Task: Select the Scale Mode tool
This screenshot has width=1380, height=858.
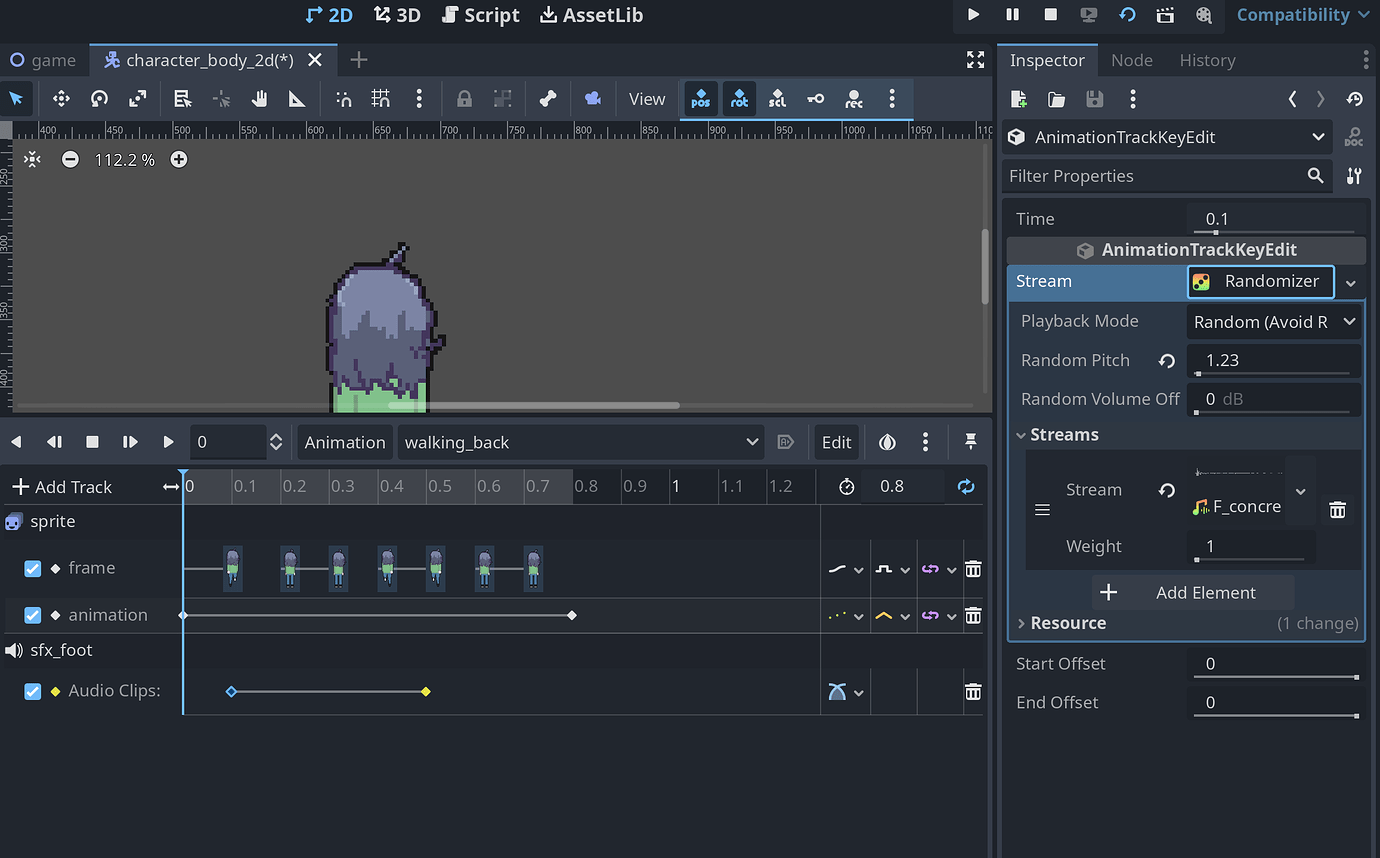Action: point(138,99)
